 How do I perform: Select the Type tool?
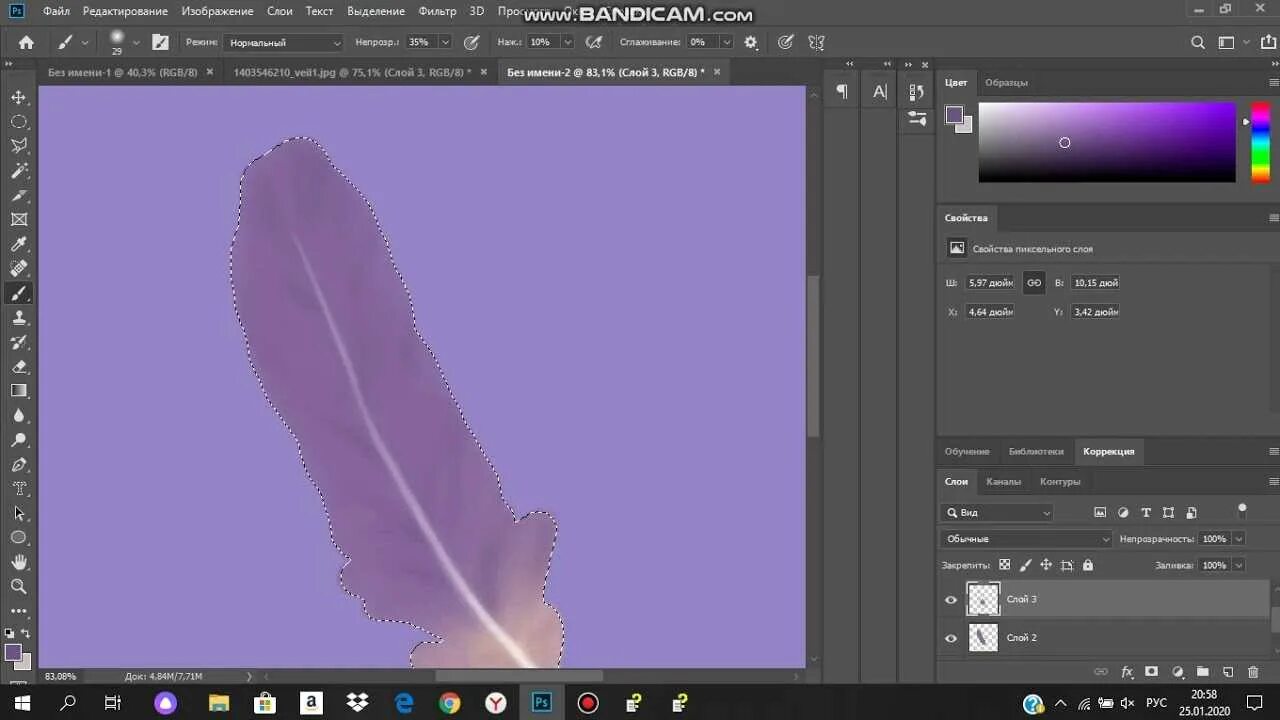point(19,489)
